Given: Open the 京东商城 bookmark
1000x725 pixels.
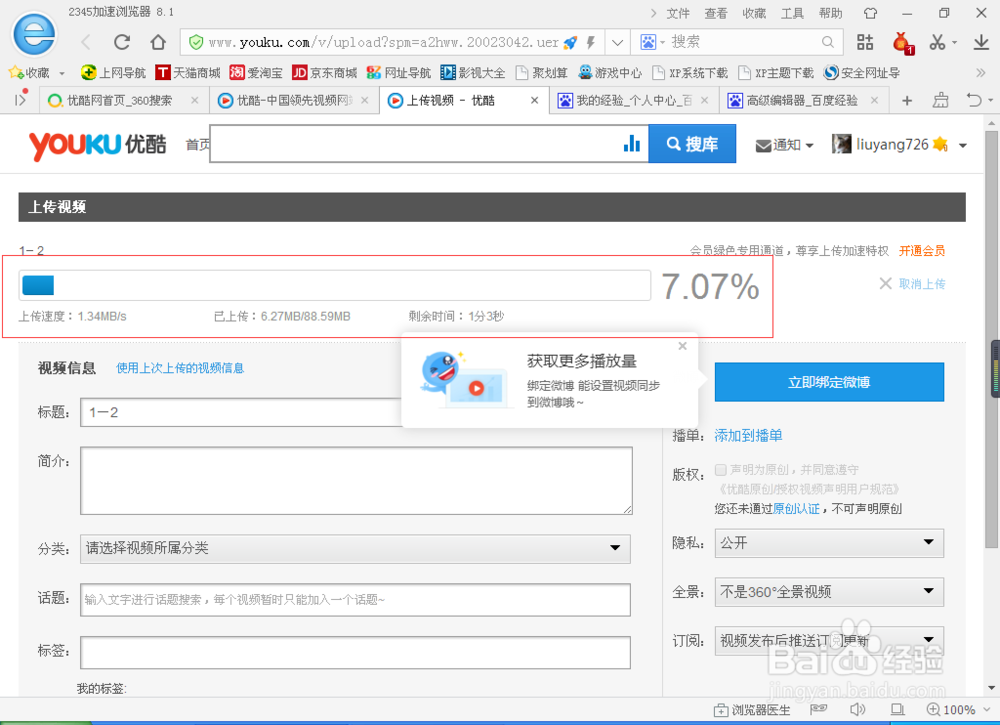Looking at the screenshot, I should pyautogui.click(x=325, y=73).
